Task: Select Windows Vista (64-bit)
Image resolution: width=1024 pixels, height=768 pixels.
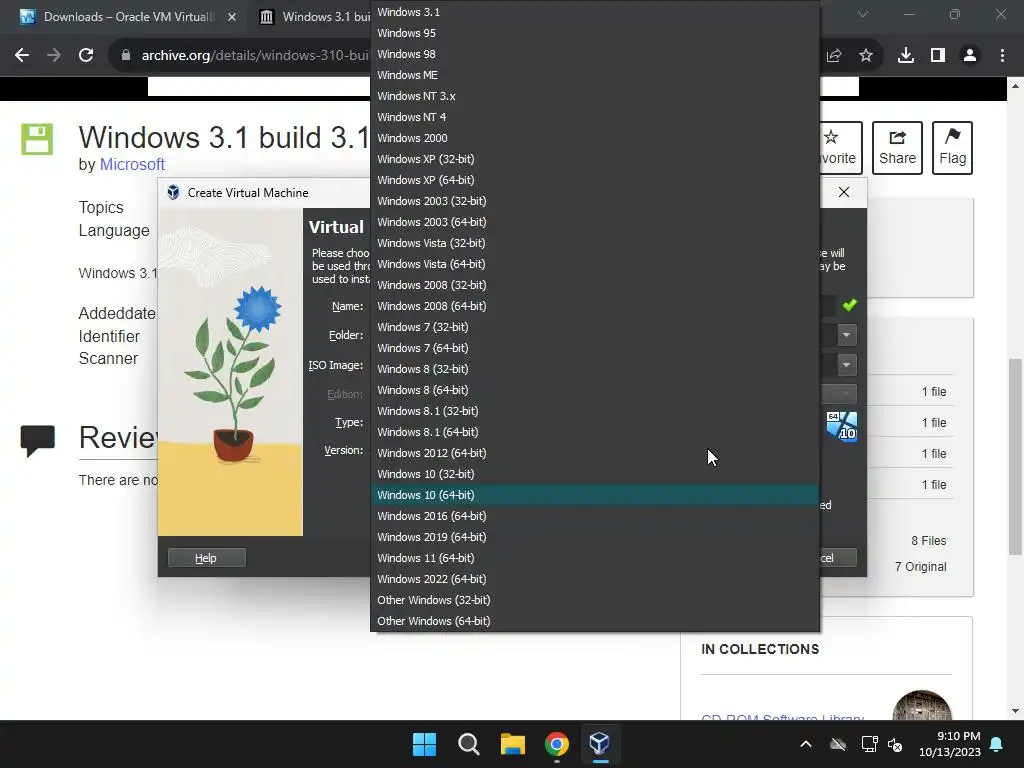Action: tap(594, 264)
